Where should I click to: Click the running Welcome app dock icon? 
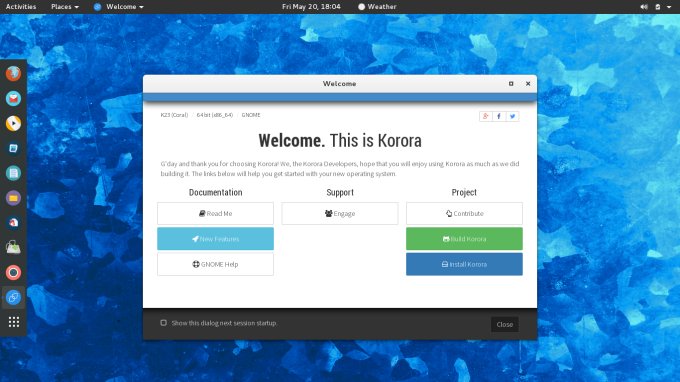(13, 297)
